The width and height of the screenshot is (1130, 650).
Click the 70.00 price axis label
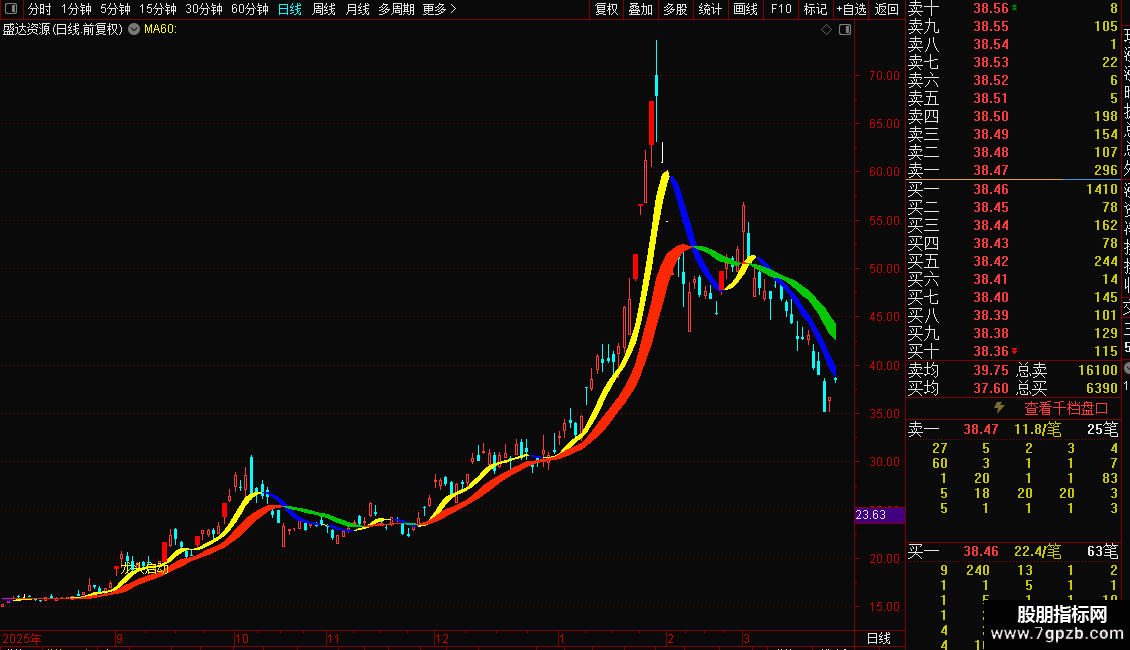(884, 75)
